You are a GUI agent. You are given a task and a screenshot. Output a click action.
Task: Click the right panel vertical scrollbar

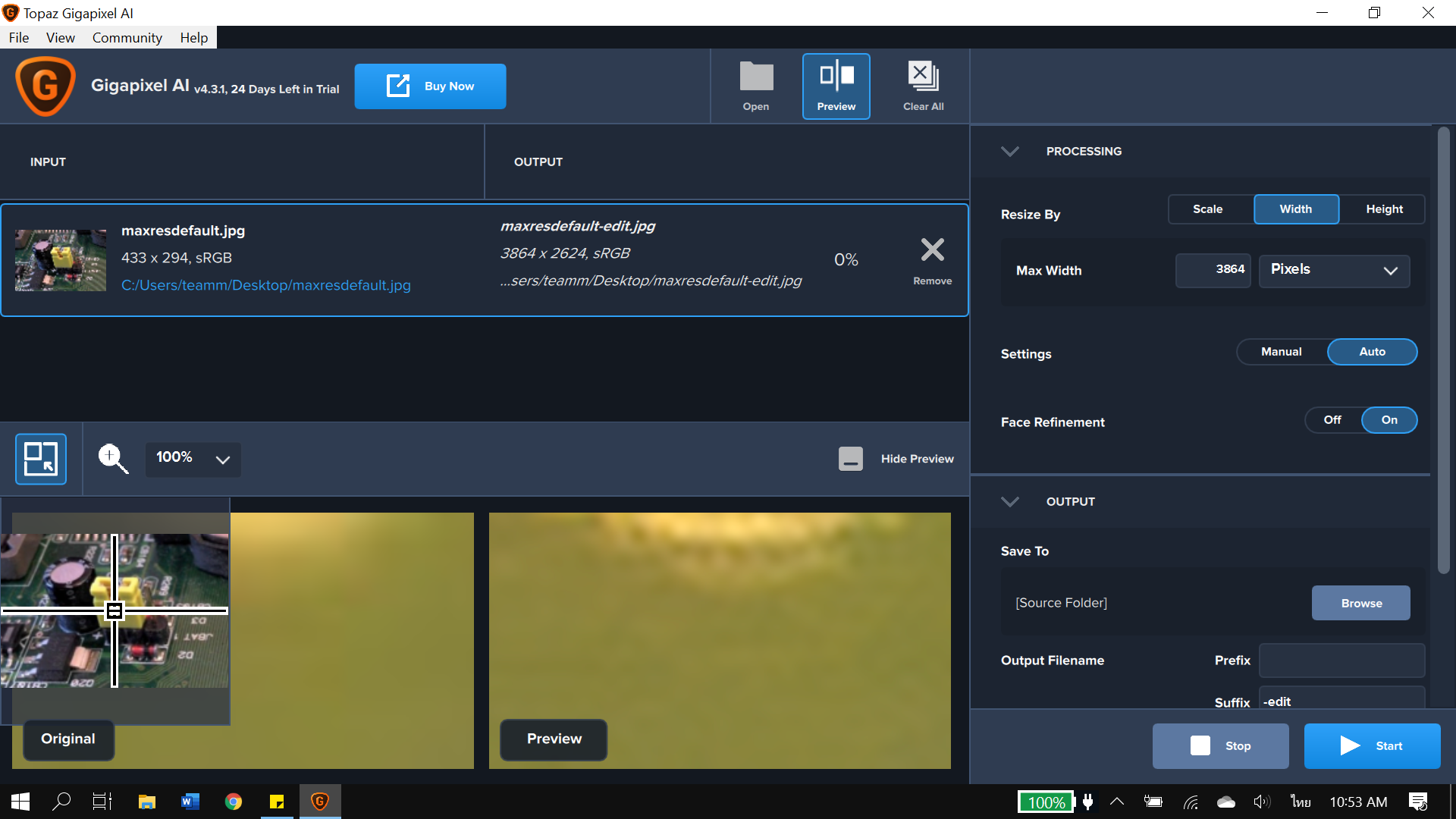(1443, 350)
